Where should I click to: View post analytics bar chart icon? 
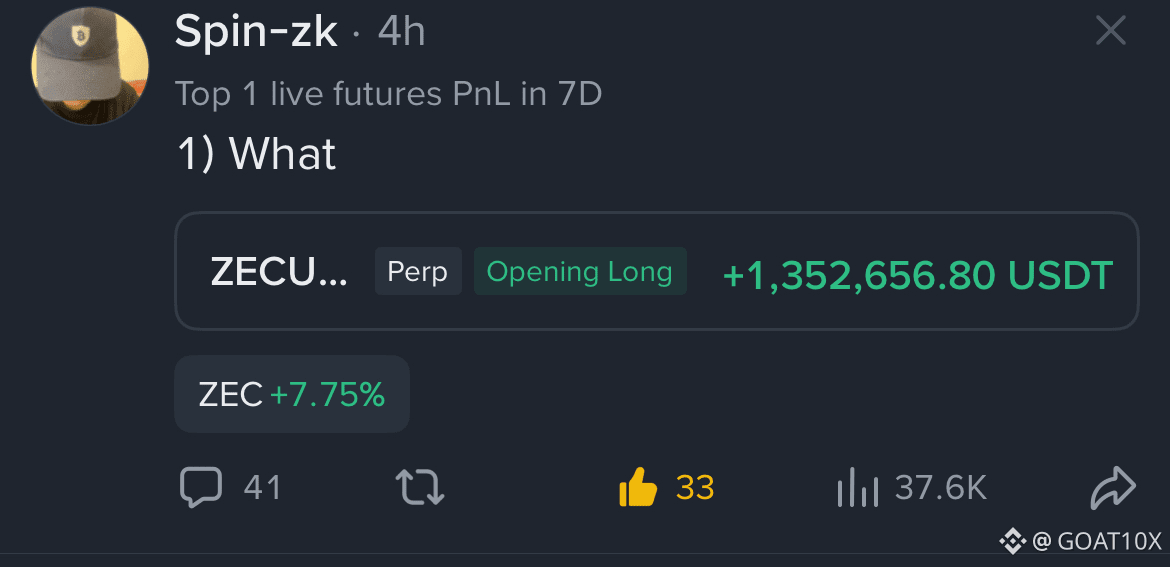tap(857, 488)
